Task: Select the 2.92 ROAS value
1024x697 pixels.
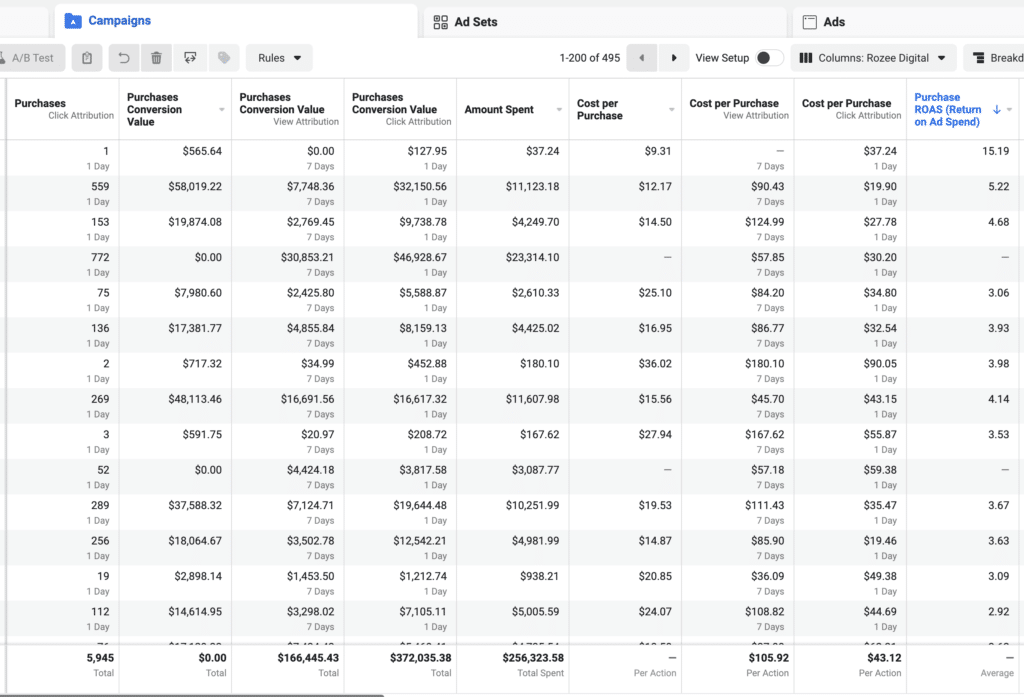Action: [999, 612]
